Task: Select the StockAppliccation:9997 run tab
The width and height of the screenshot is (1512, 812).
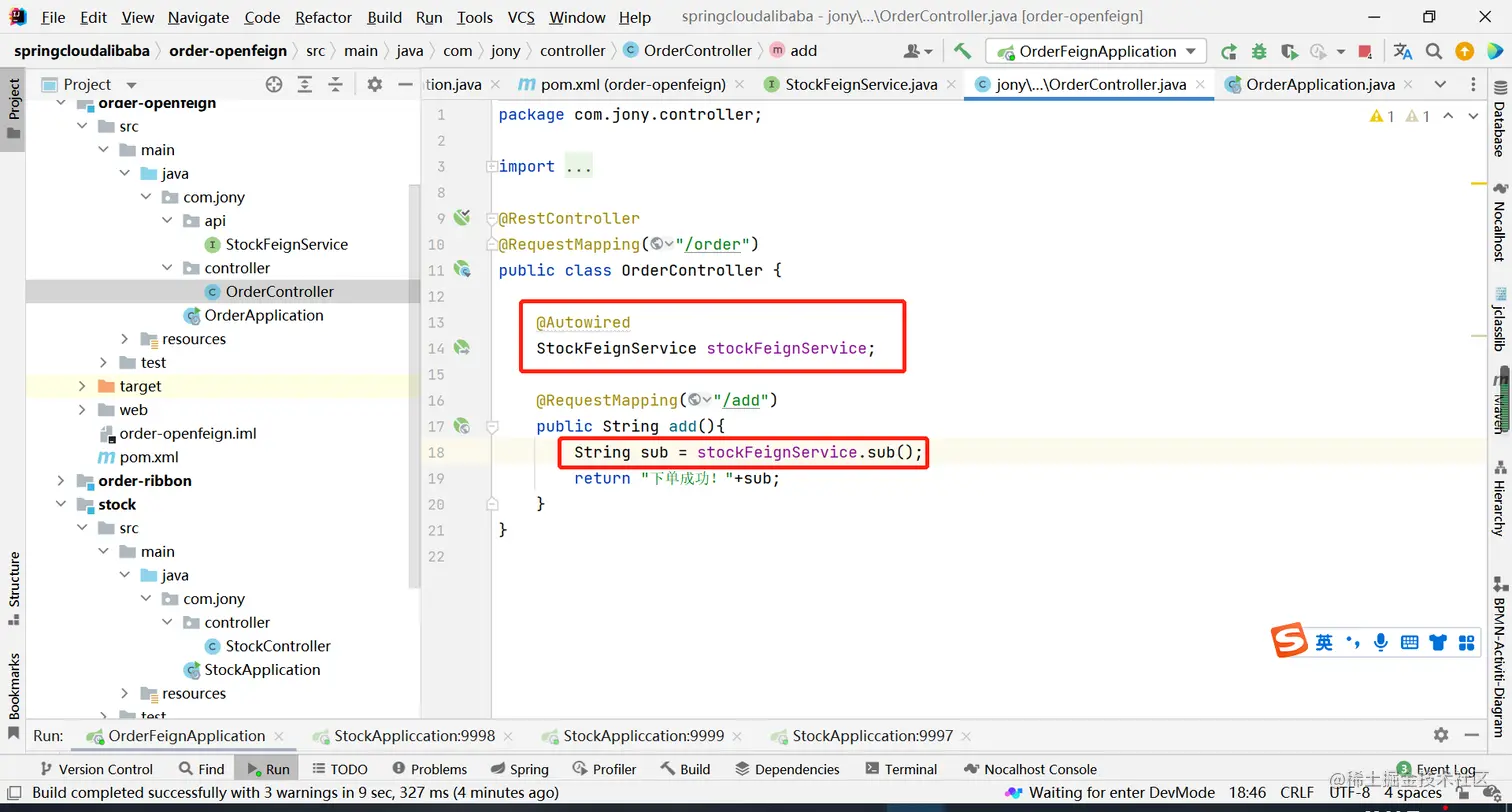Action: 872,736
